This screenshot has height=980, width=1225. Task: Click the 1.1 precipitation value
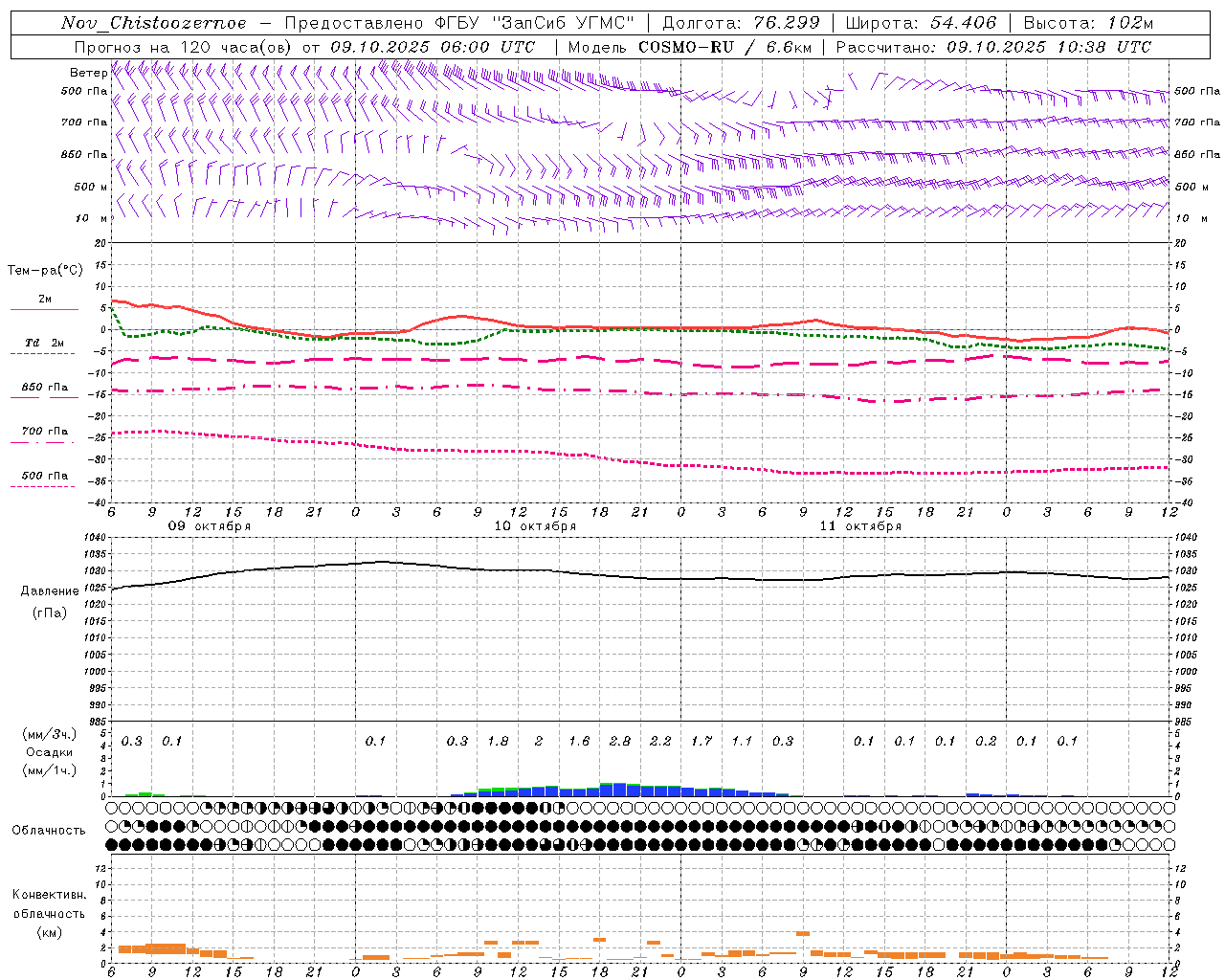tap(742, 742)
